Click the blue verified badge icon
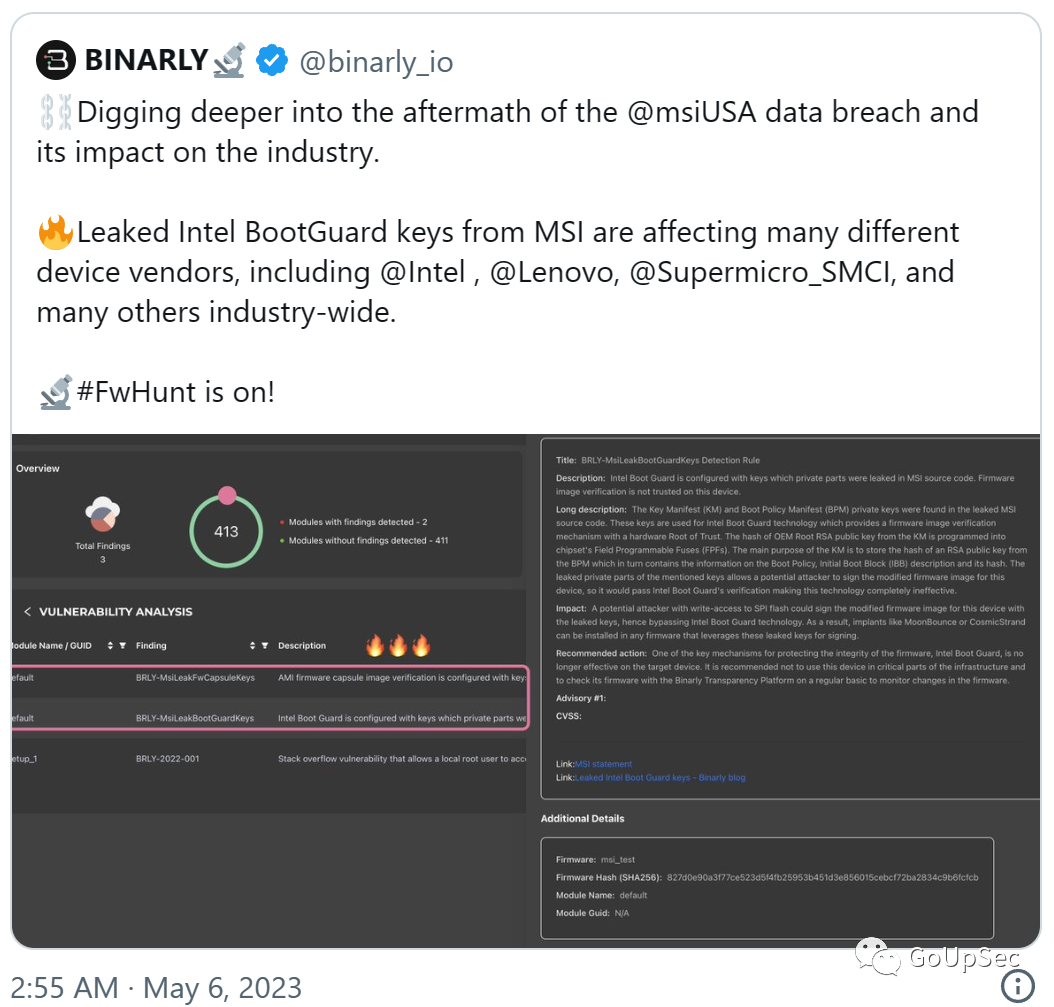 pos(272,61)
